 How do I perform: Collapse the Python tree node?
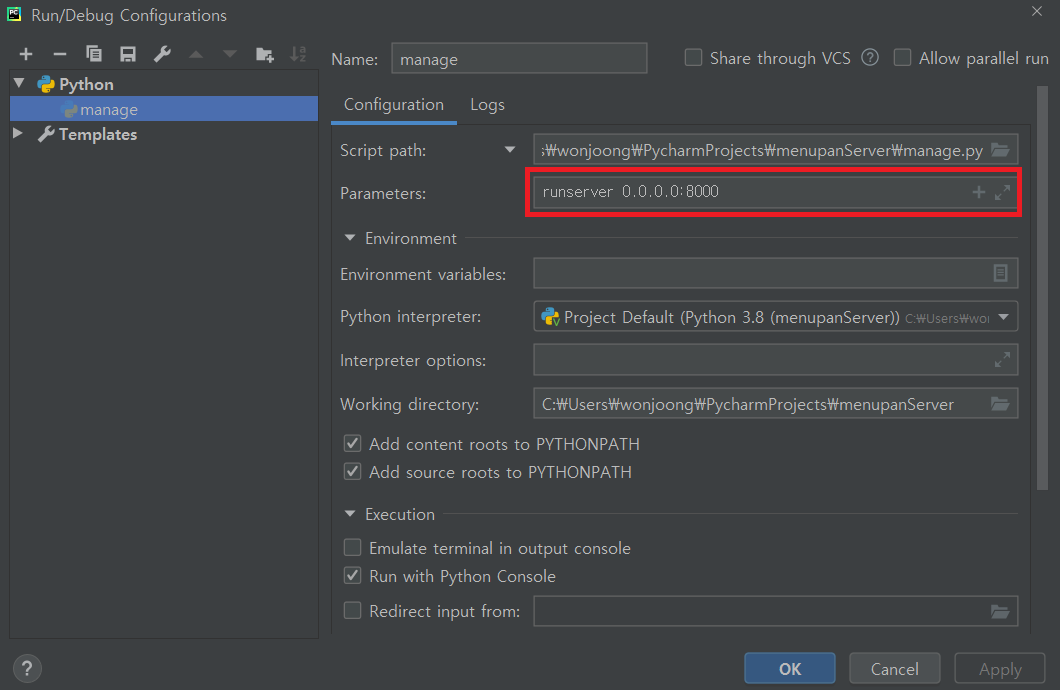(x=20, y=83)
